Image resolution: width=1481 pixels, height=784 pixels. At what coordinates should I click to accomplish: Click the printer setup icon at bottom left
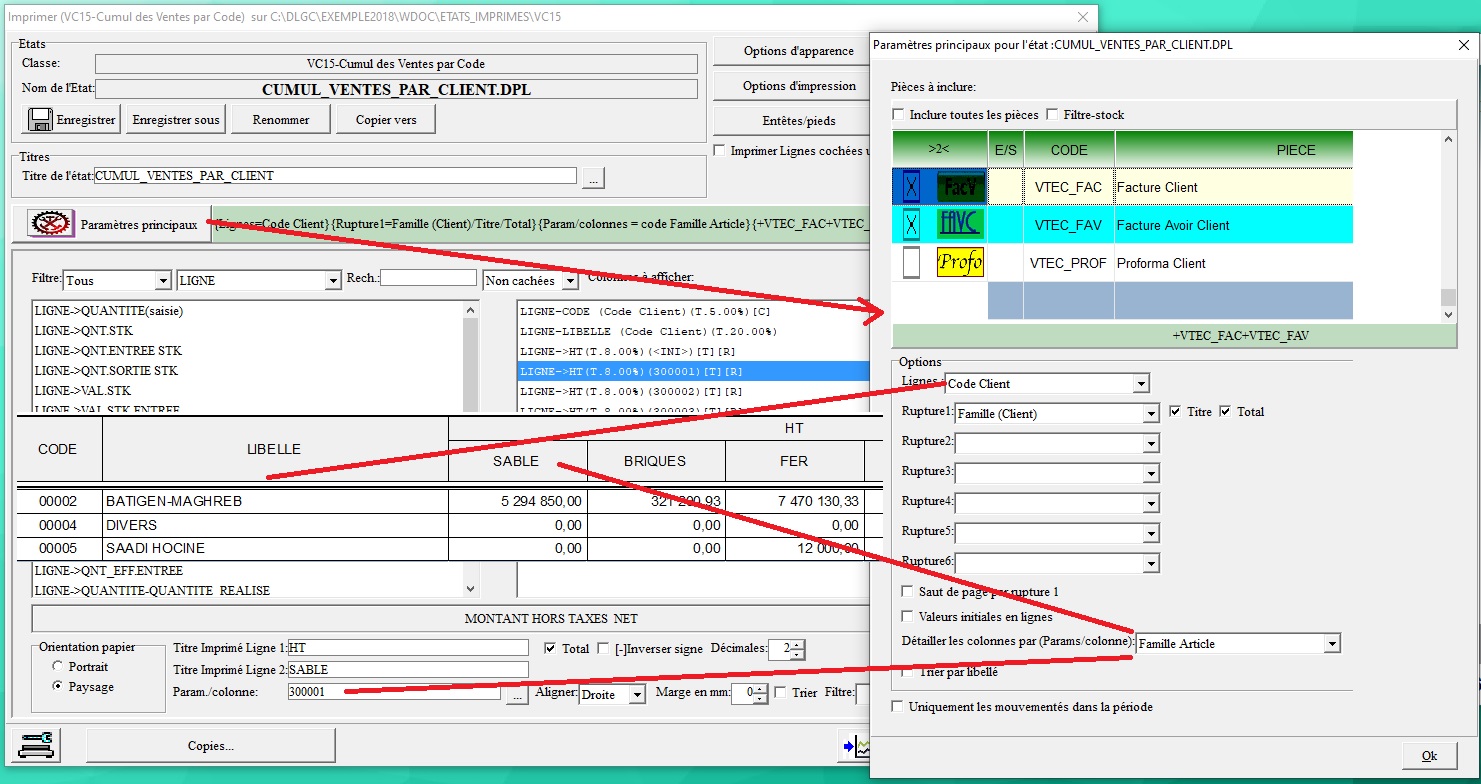35,745
